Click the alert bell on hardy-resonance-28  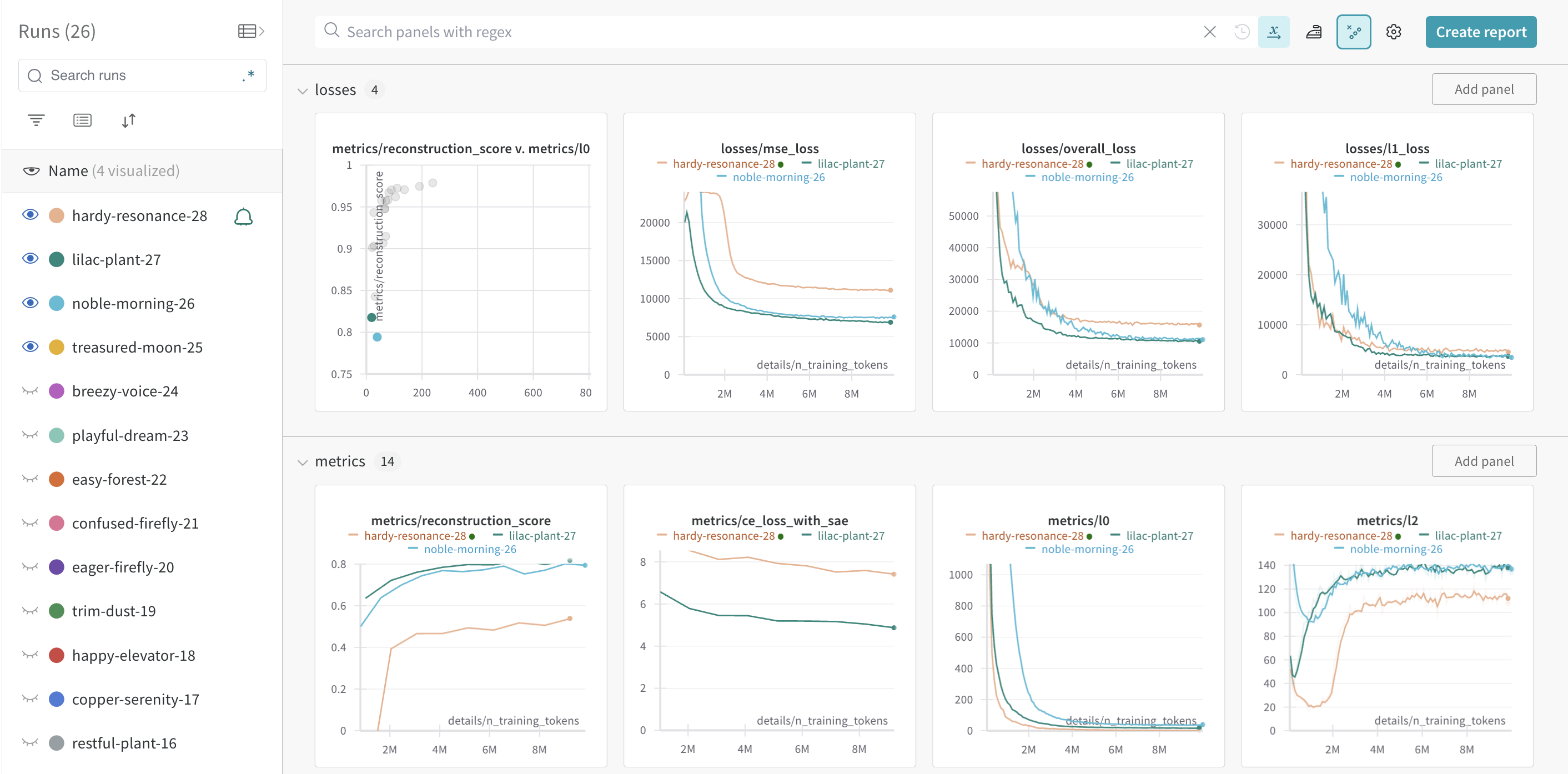click(243, 216)
